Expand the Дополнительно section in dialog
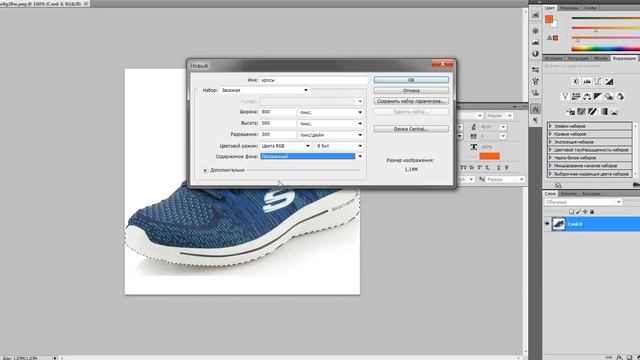This screenshot has width=640, height=360. 205,170
